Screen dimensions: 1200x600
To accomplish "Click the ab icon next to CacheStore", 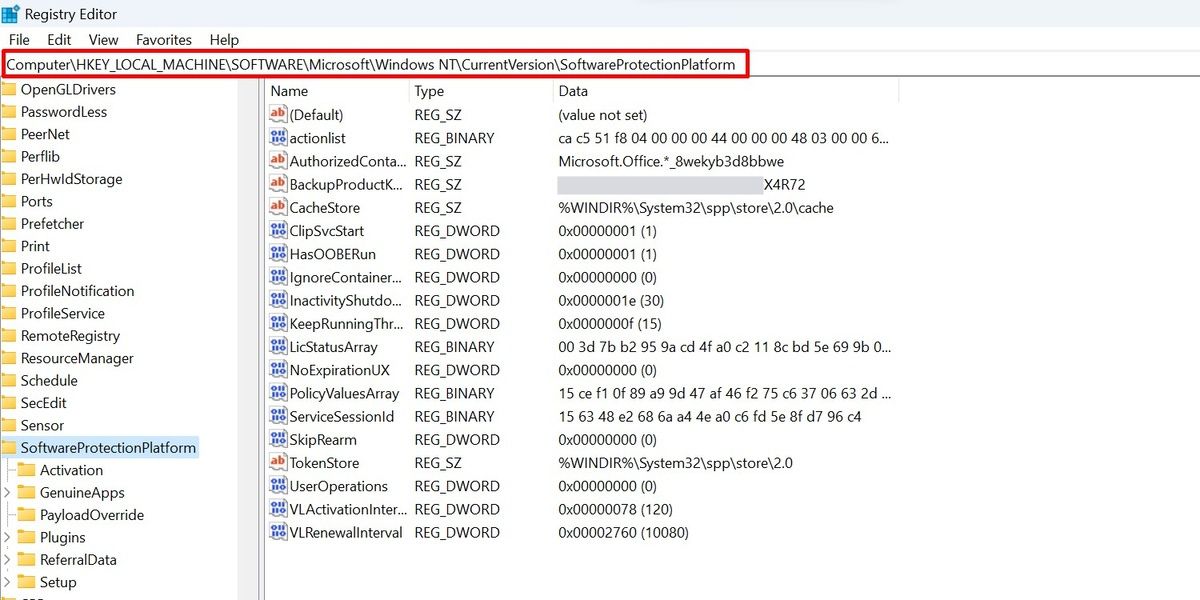I will tap(277, 207).
